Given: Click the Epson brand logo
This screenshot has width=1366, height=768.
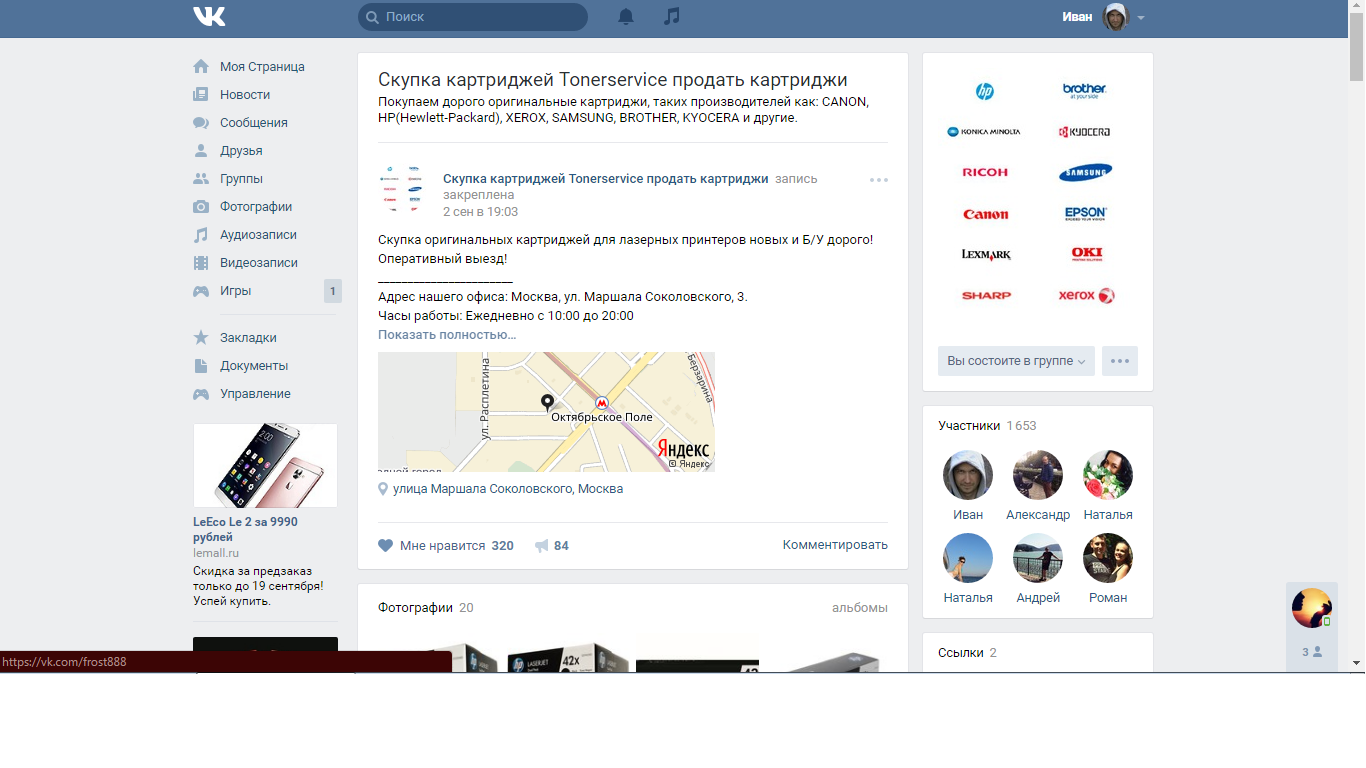Looking at the screenshot, I should click(1085, 213).
